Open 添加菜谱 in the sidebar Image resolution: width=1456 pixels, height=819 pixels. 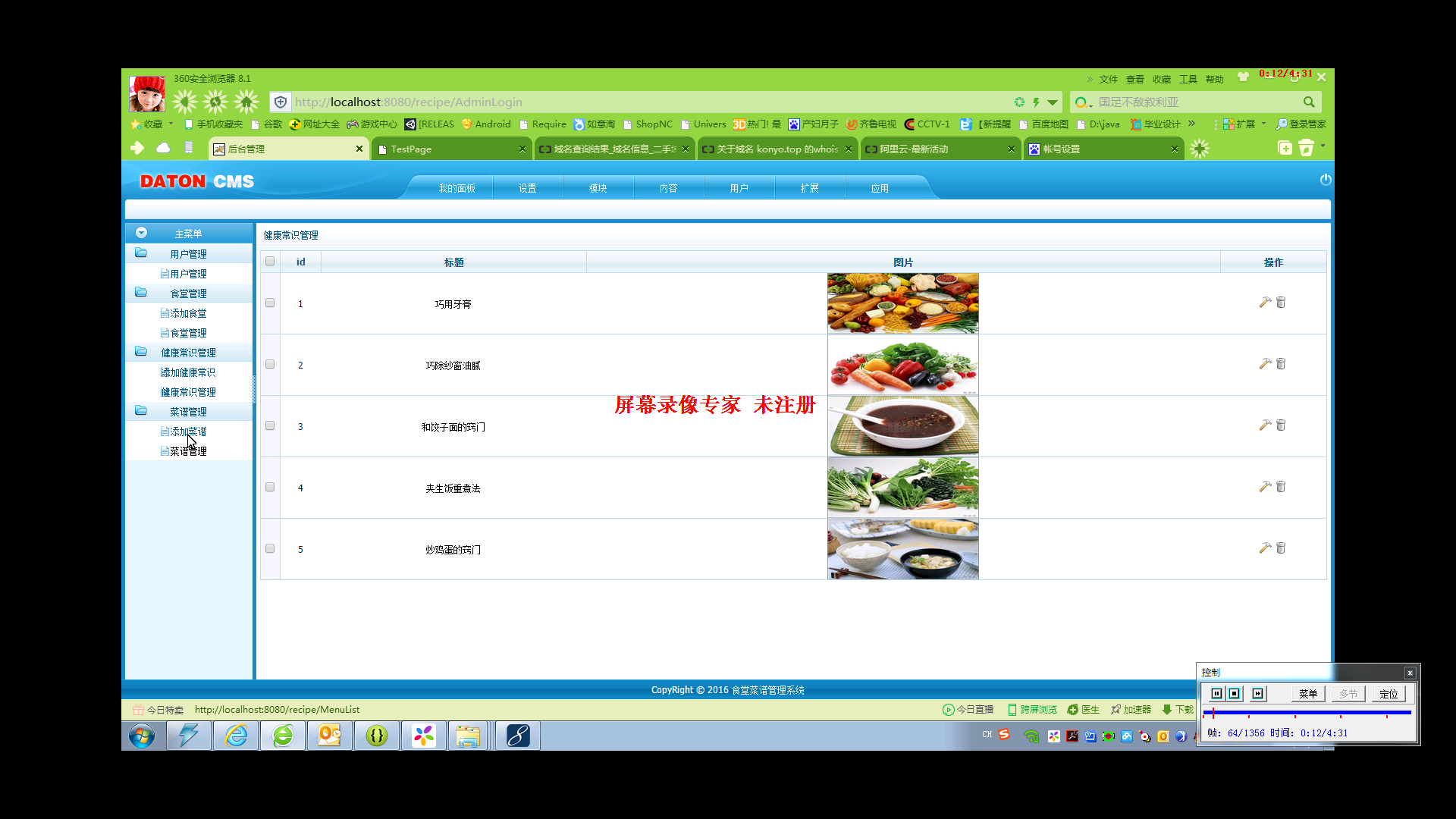188,431
